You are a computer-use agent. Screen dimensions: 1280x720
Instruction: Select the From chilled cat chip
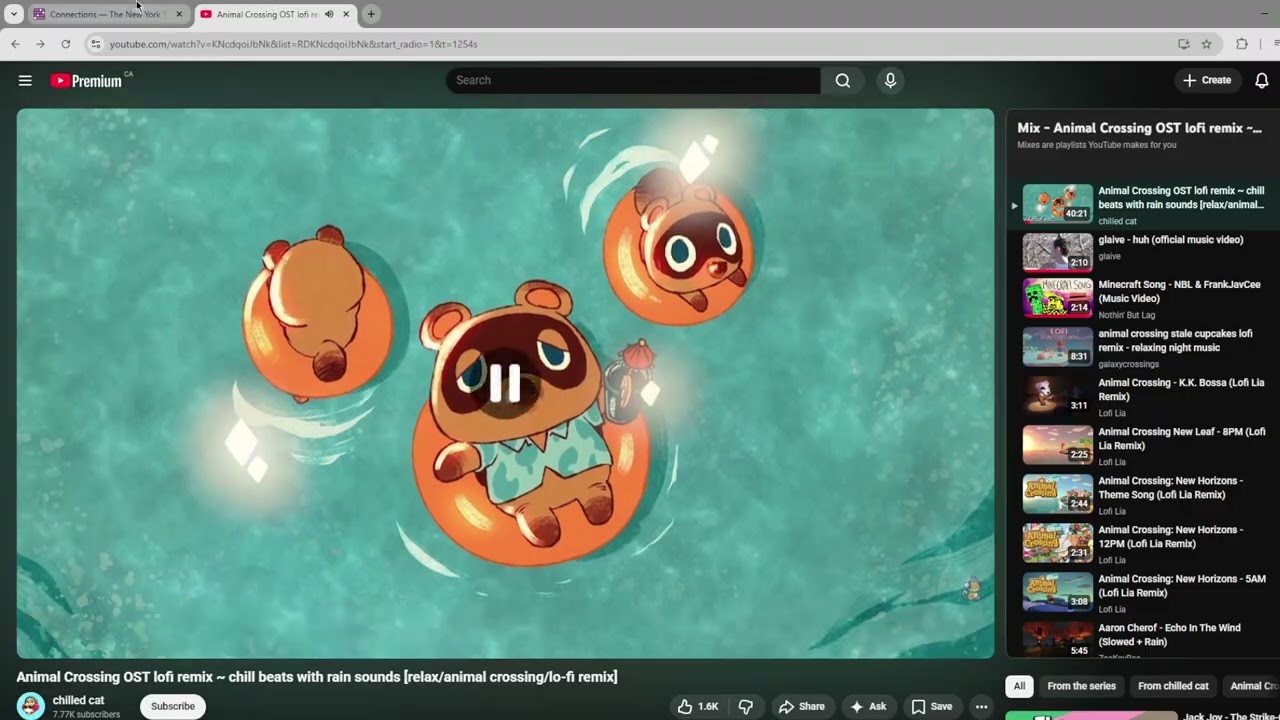(x=1173, y=686)
